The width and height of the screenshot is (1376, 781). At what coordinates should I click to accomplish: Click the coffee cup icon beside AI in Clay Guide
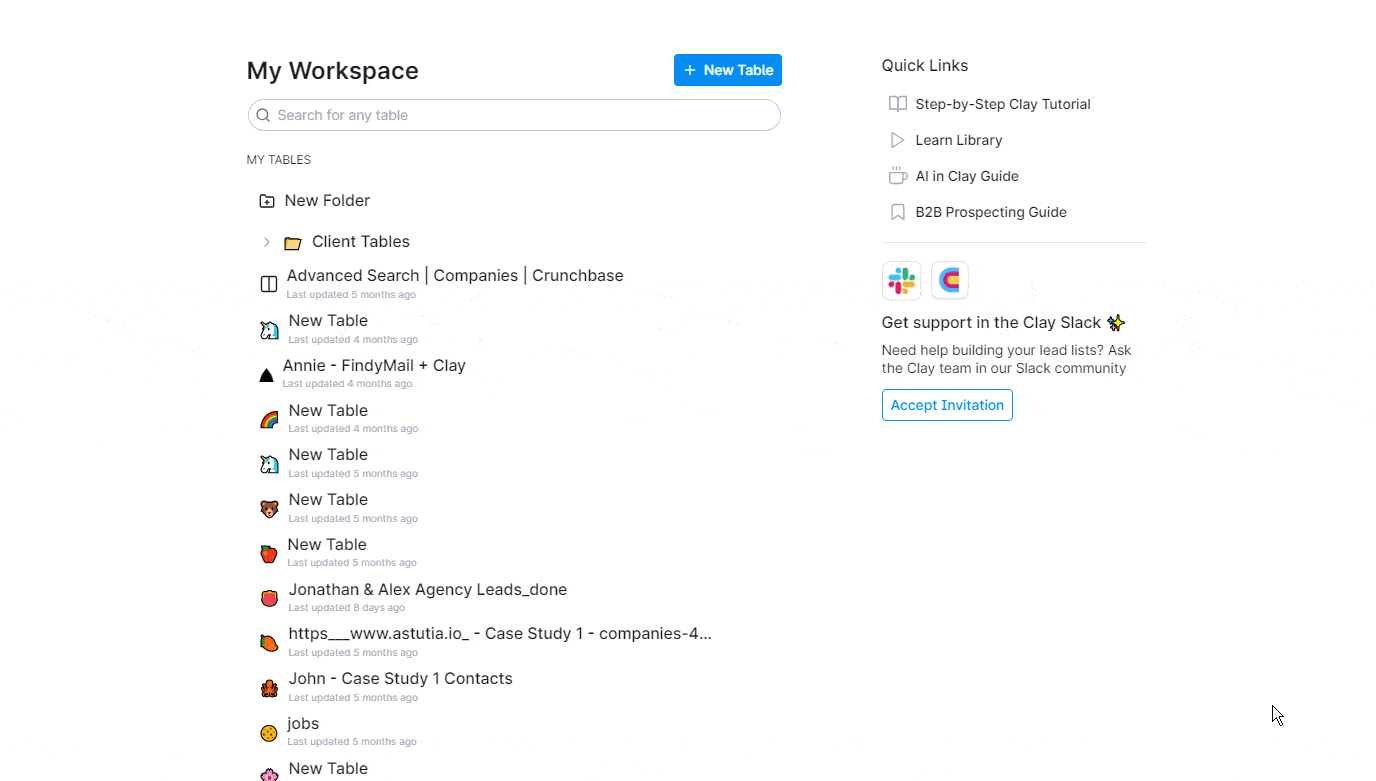(x=898, y=176)
